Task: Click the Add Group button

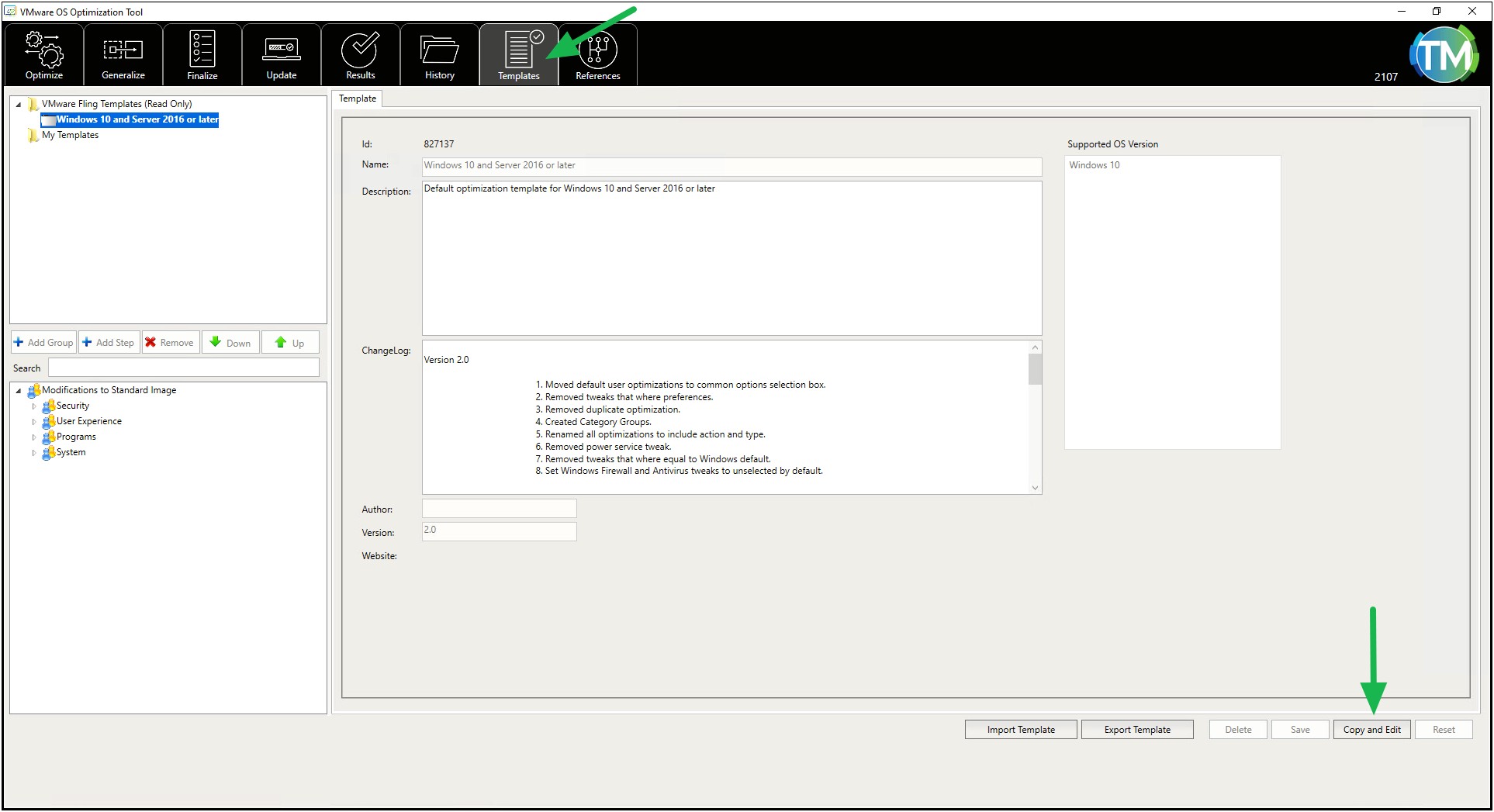Action: [43, 342]
